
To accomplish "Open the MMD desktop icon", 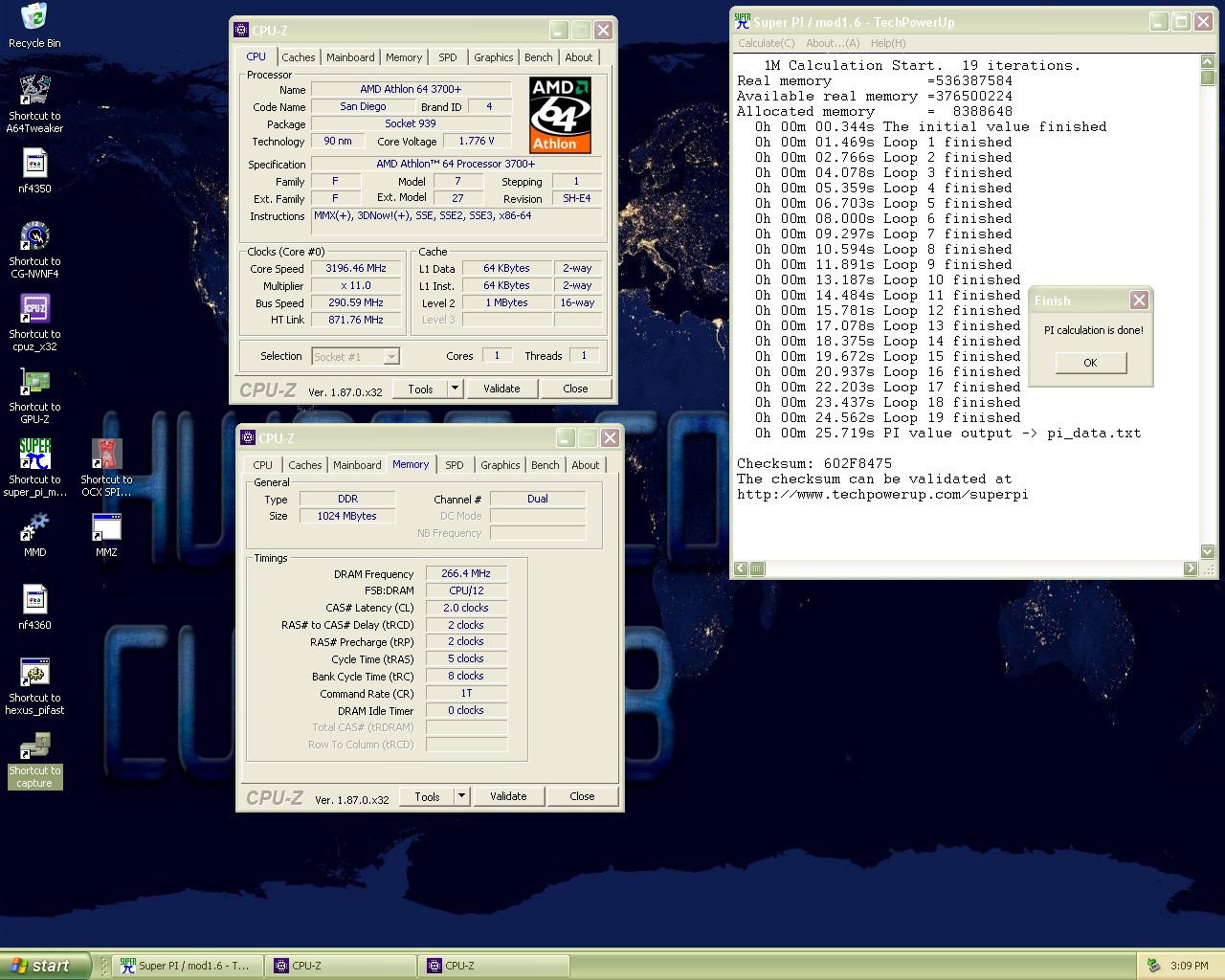I will pos(34,527).
